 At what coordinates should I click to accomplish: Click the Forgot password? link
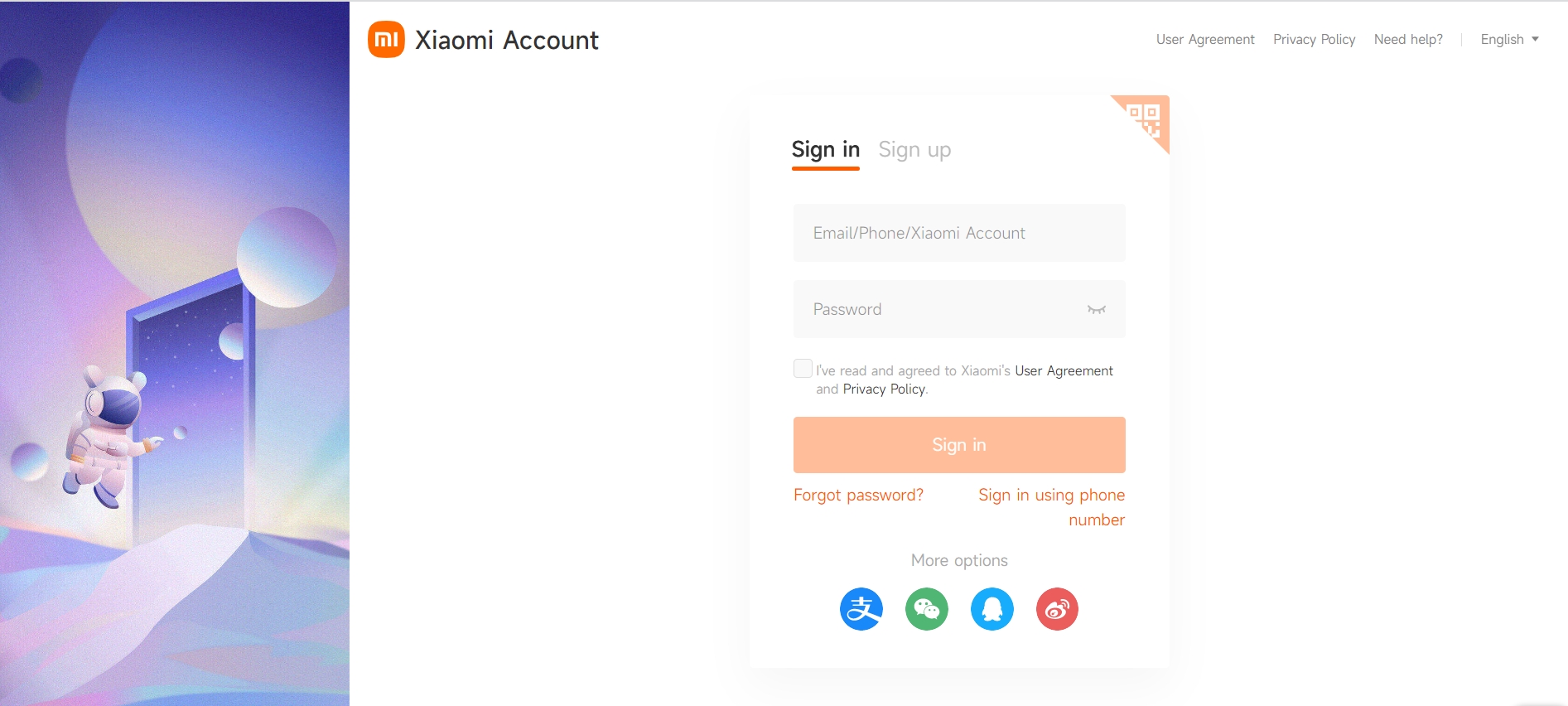pyautogui.click(x=858, y=495)
